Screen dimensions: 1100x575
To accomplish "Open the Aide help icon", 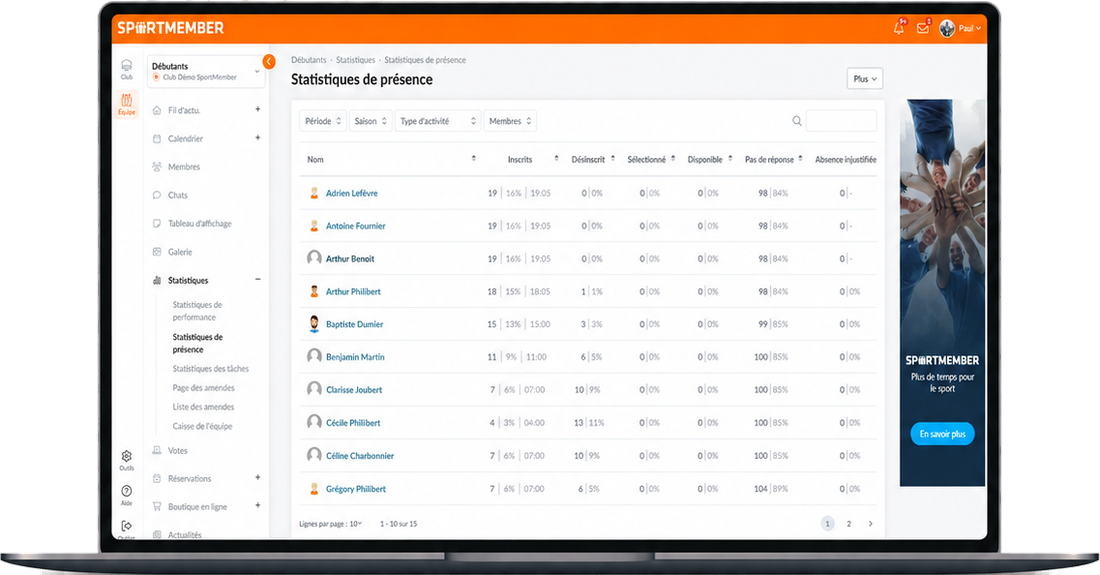I will (x=126, y=495).
